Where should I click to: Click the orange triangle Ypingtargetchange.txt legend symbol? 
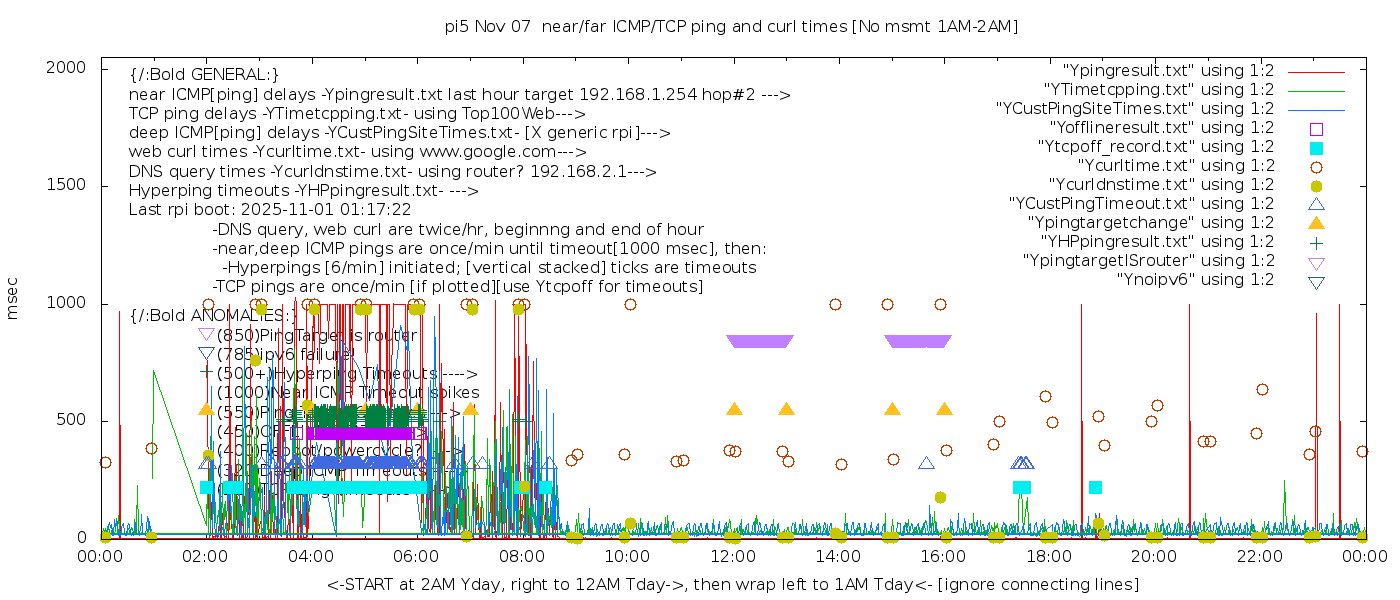point(1316,223)
